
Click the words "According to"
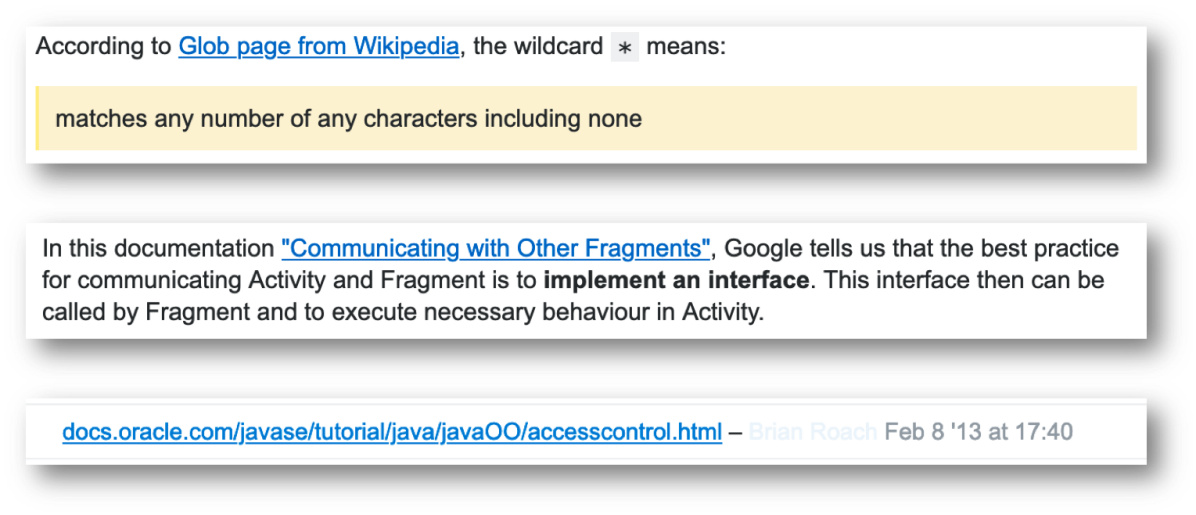coord(104,47)
